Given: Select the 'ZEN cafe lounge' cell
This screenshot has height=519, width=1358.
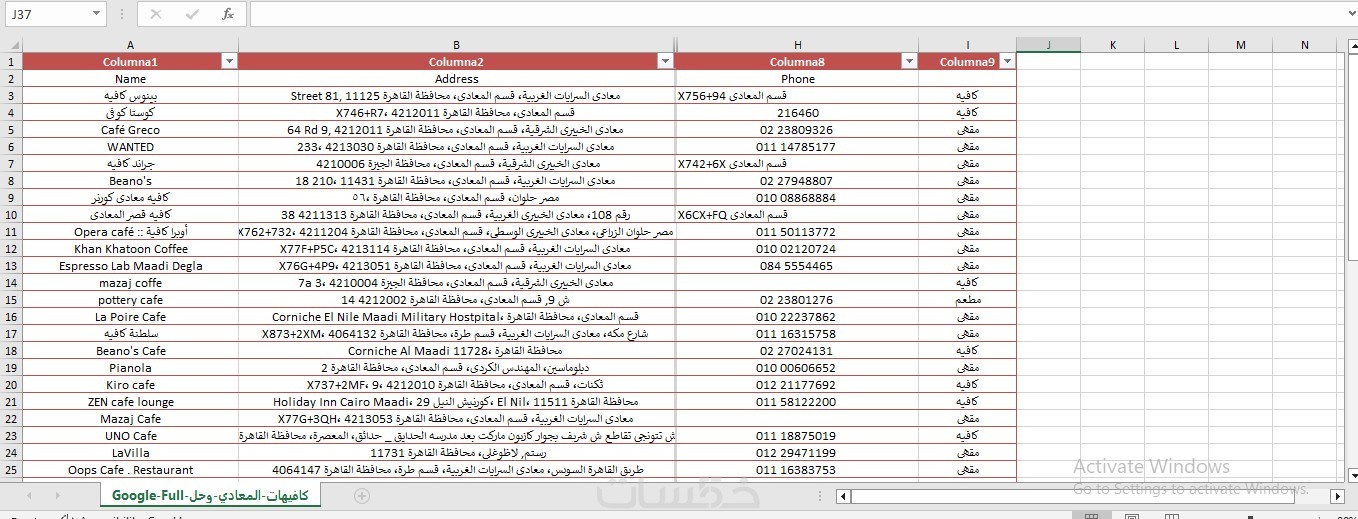Looking at the screenshot, I should (x=130, y=402).
